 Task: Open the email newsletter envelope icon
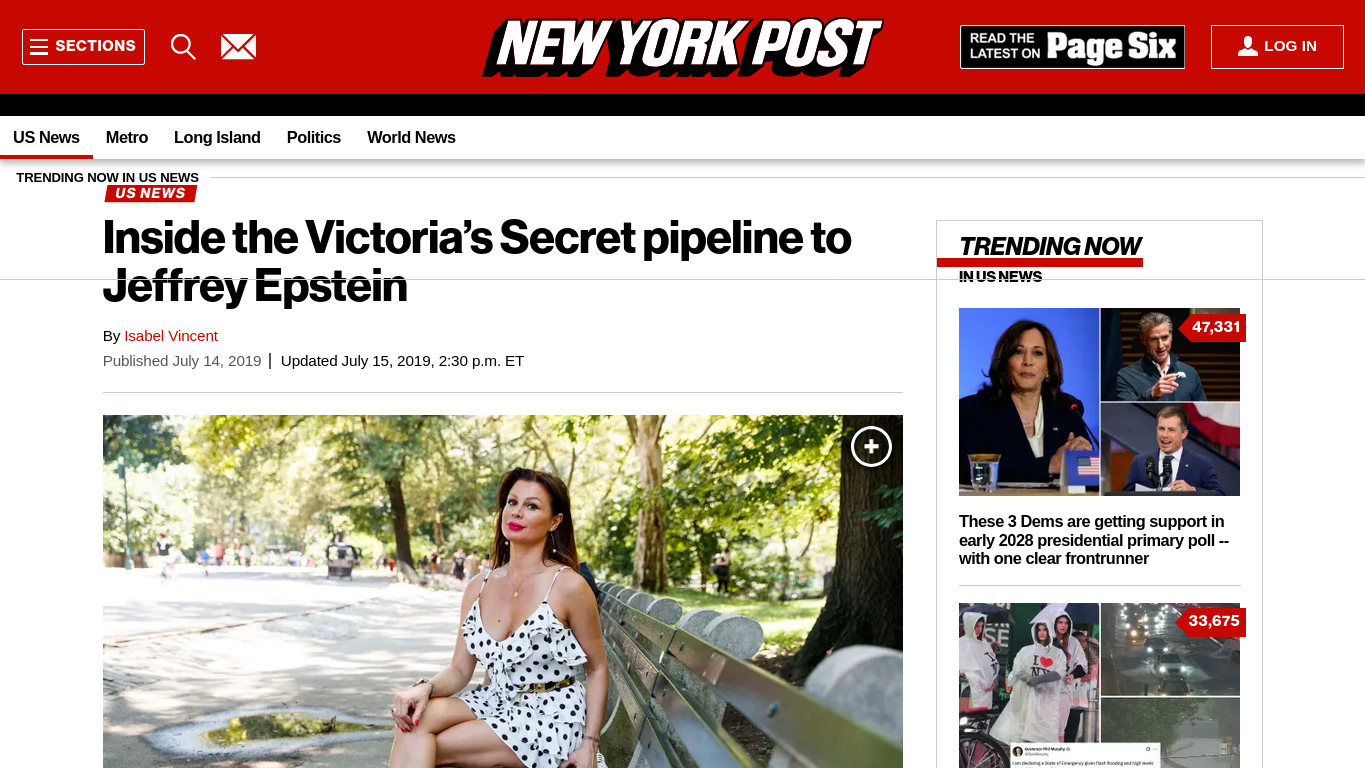[238, 47]
